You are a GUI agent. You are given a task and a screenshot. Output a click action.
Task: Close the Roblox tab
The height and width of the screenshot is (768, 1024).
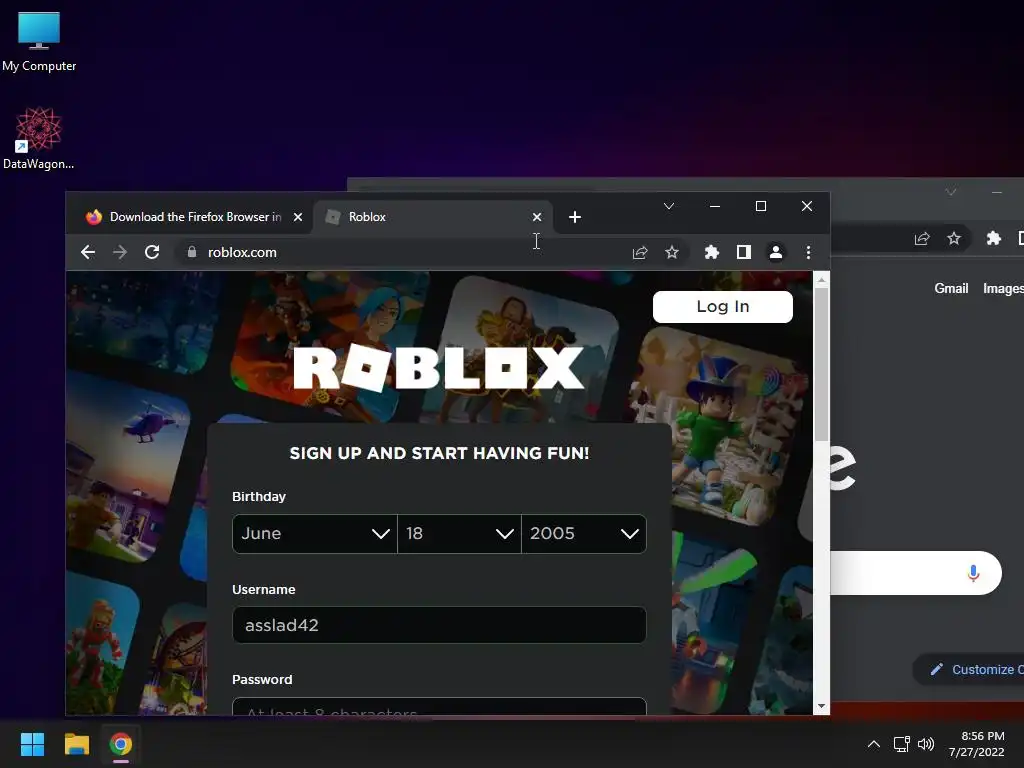point(537,217)
